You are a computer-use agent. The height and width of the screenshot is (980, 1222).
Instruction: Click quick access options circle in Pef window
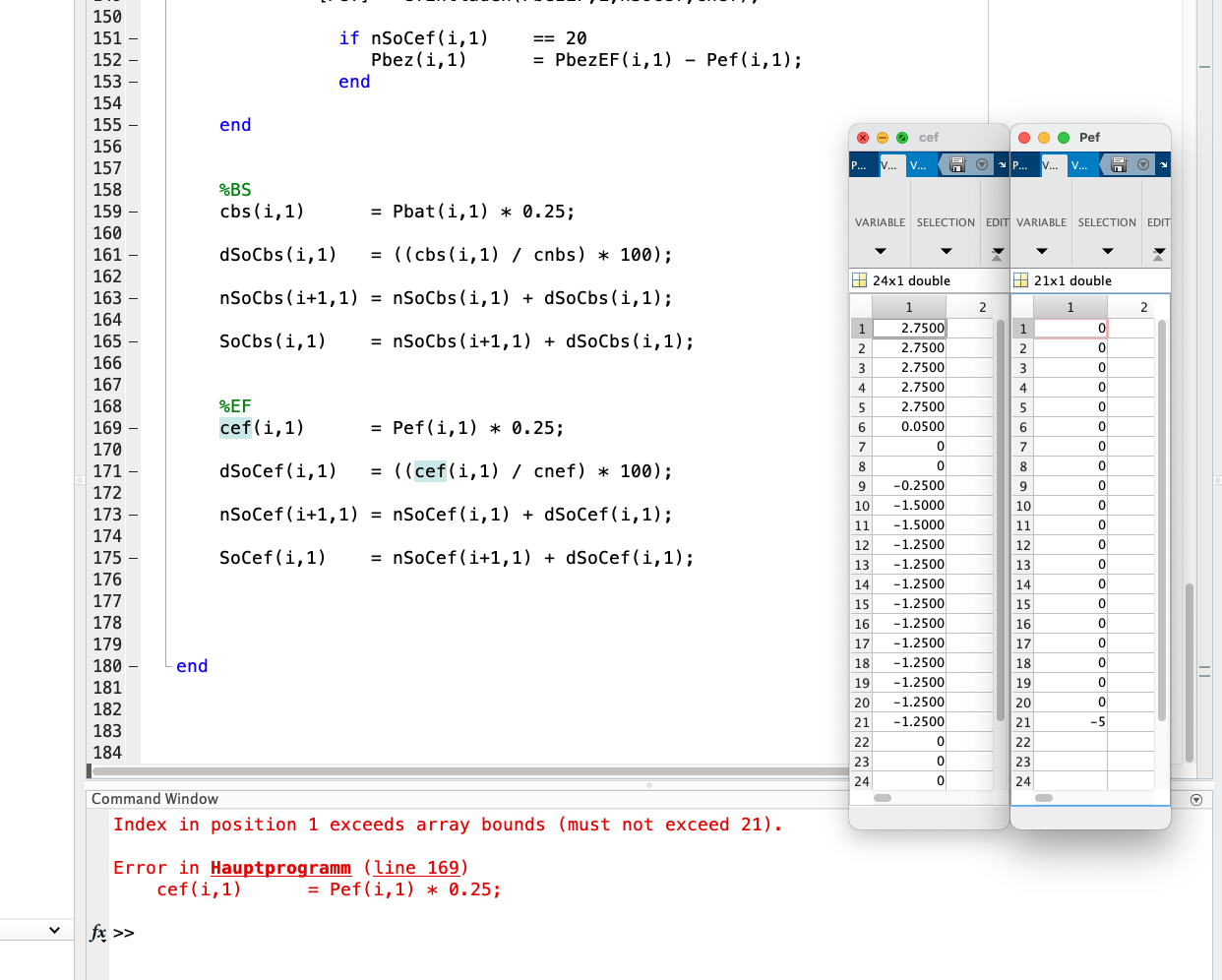pos(1143,164)
